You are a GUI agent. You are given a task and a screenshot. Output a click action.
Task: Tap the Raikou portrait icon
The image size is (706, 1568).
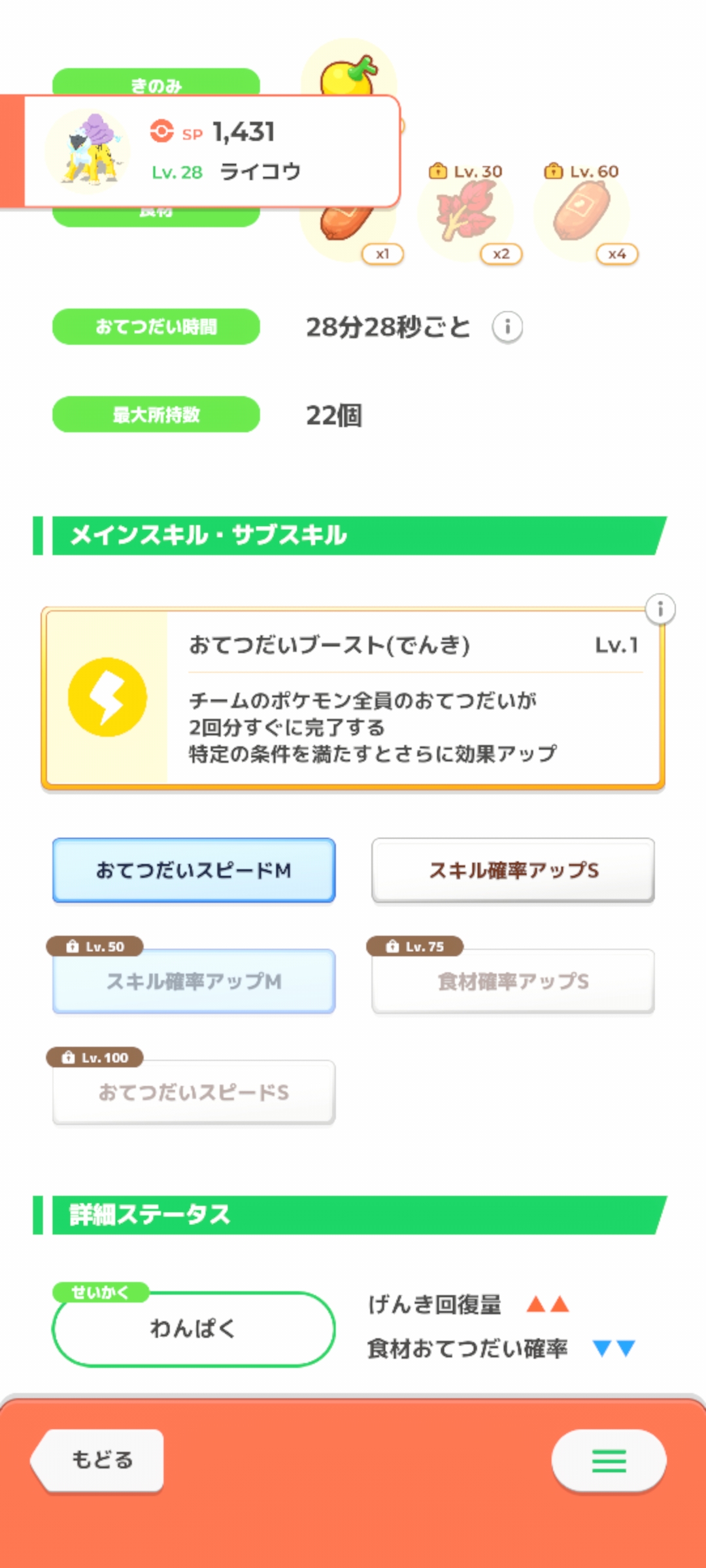pyautogui.click(x=88, y=151)
